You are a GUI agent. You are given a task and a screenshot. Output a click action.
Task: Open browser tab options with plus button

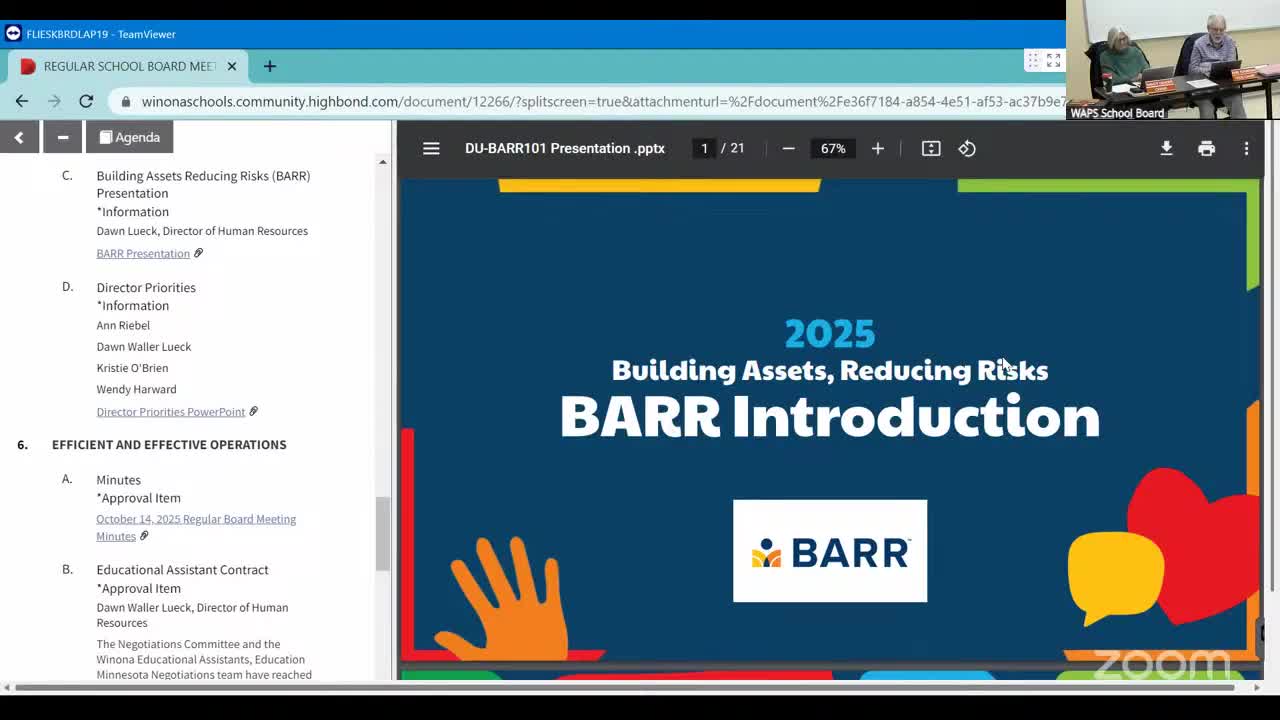tap(269, 66)
